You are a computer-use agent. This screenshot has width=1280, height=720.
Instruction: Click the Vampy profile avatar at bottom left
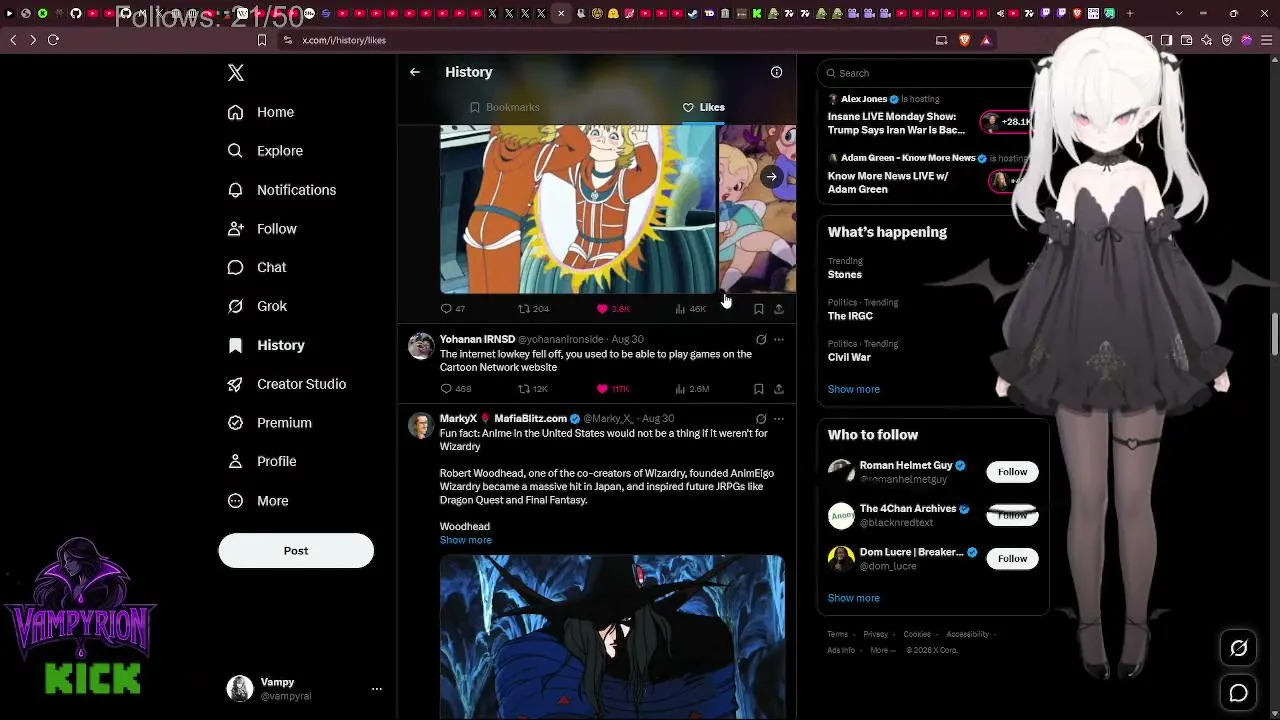tap(240, 688)
